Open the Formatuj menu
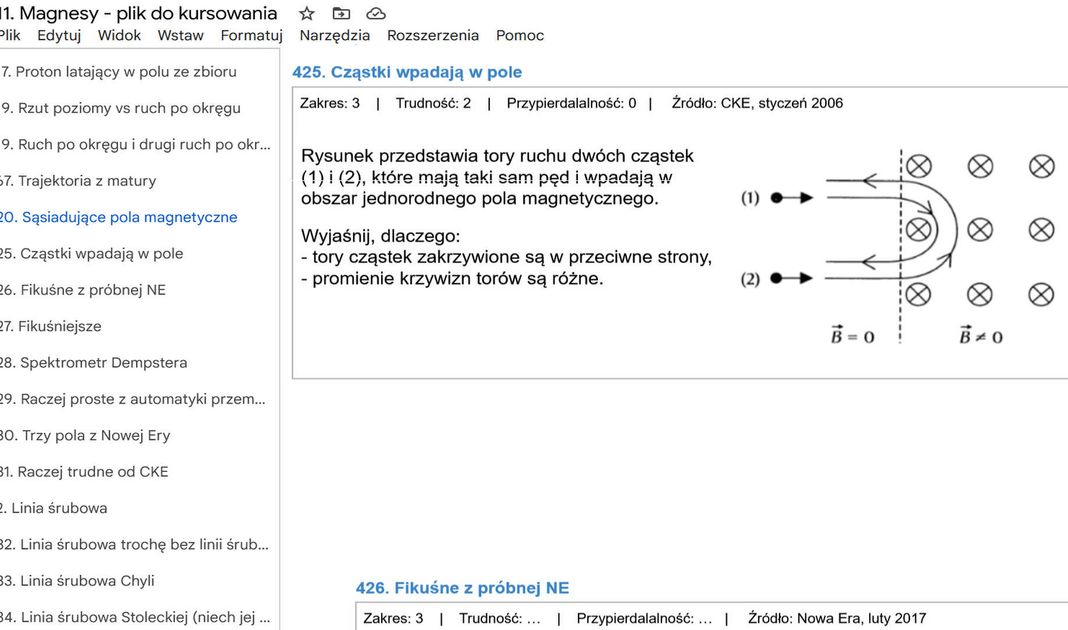This screenshot has width=1068, height=630. pos(251,35)
